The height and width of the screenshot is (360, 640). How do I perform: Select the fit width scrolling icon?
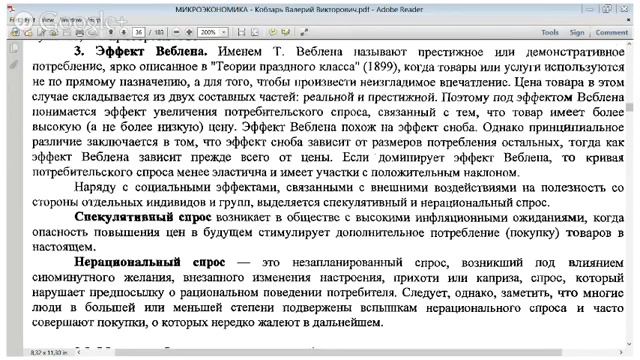coord(241,32)
